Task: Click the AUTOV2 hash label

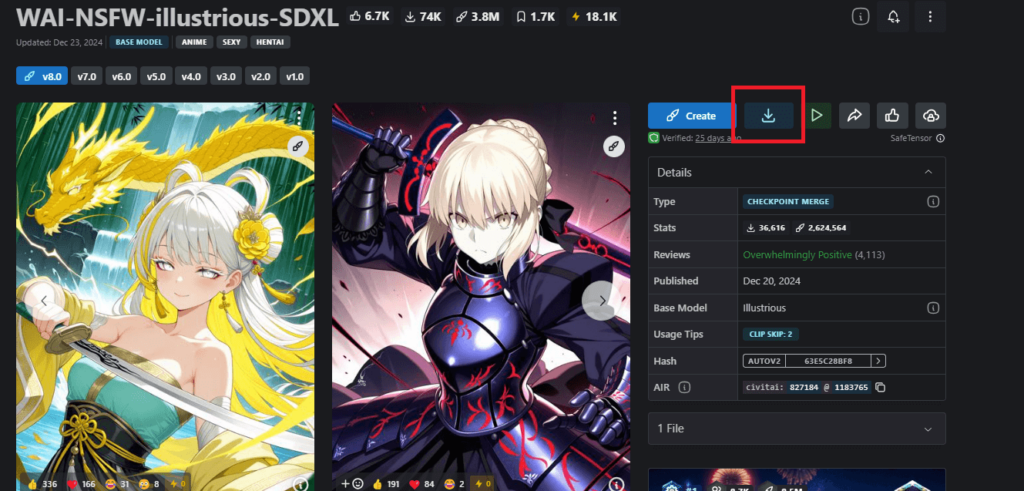Action: [x=764, y=360]
